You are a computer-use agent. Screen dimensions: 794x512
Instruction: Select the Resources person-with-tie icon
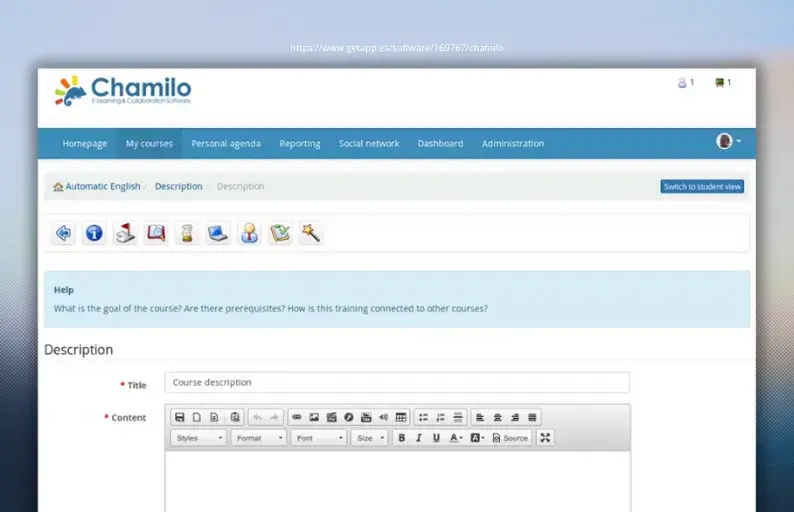tap(249, 233)
